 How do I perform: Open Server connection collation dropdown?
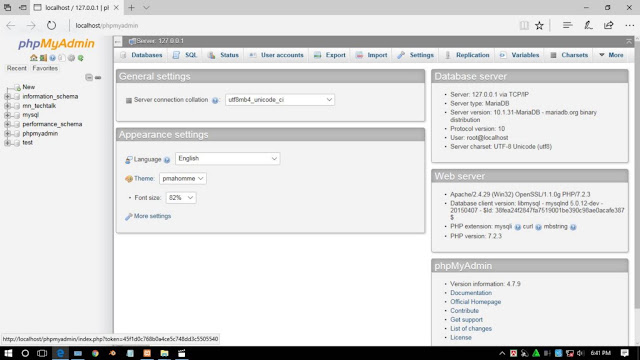[x=280, y=100]
